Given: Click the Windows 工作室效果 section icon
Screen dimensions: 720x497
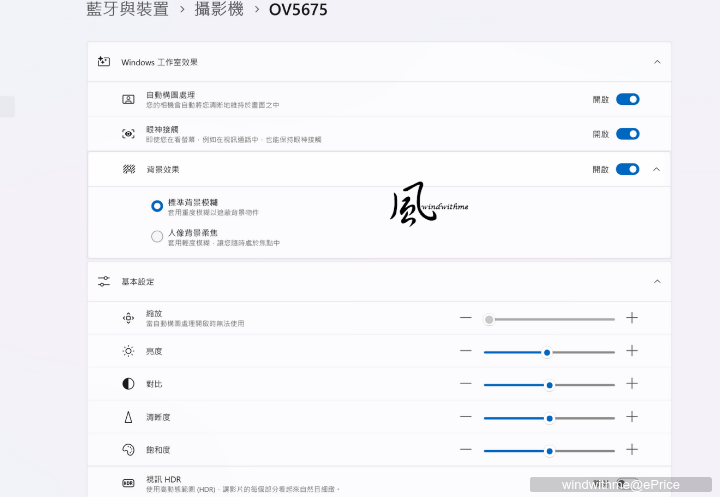Looking at the screenshot, I should (x=103, y=62).
